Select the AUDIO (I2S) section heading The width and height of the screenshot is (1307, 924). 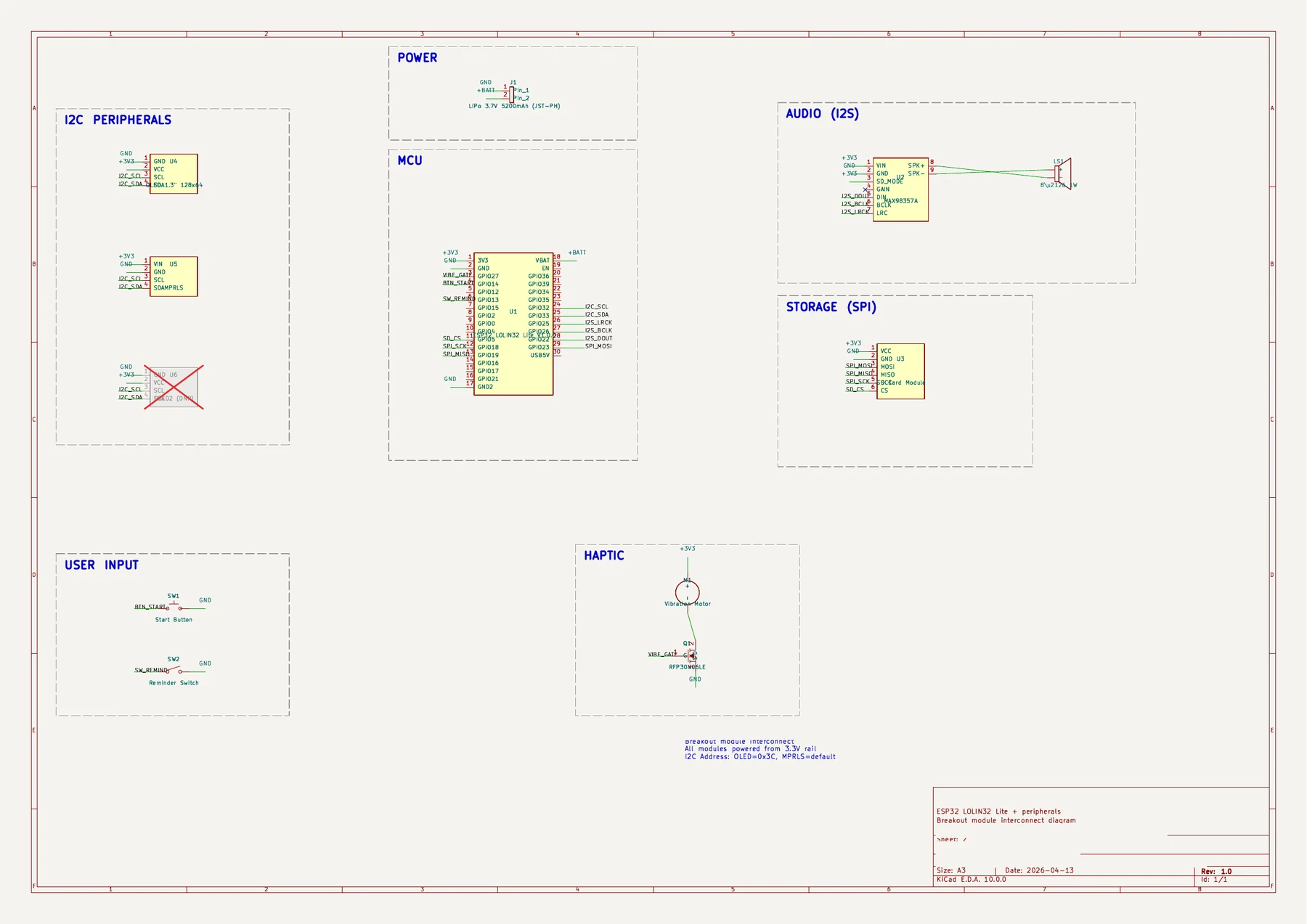pos(822,113)
